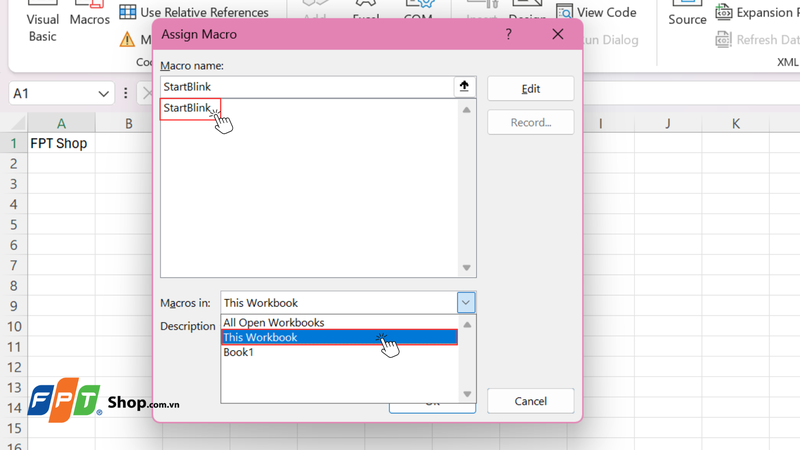Open the Macros in dropdown arrow
This screenshot has height=450, width=800.
point(466,303)
